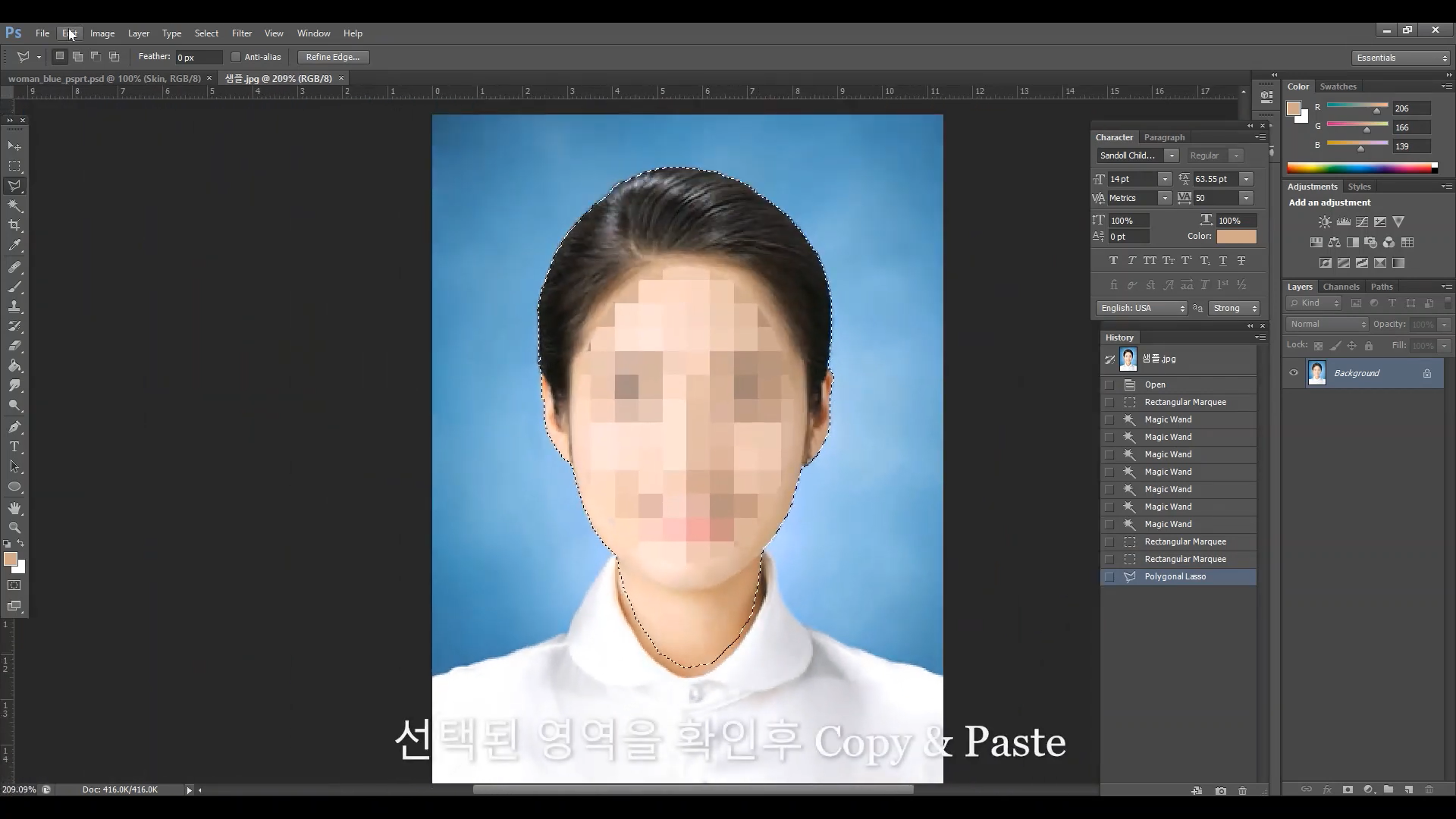Click the text Color swatch in Character panel

click(1236, 237)
